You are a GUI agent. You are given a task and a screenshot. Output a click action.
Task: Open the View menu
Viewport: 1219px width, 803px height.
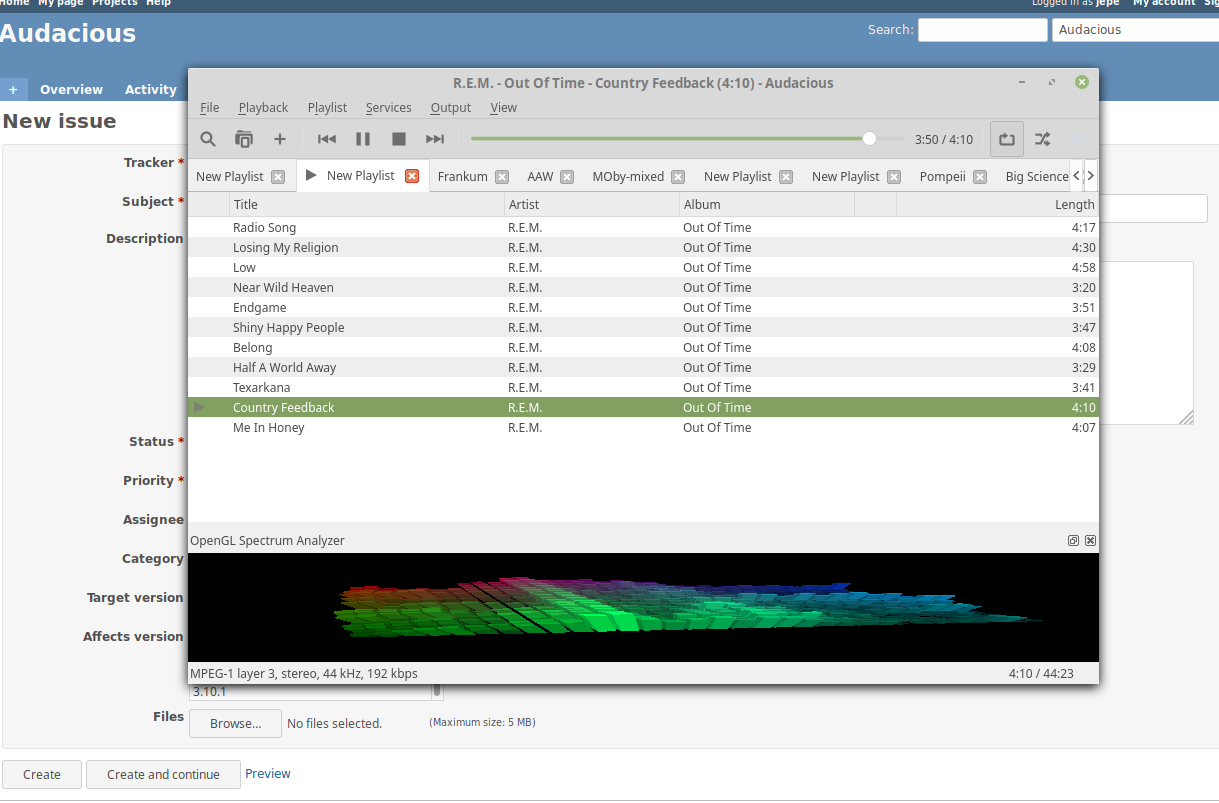tap(504, 108)
